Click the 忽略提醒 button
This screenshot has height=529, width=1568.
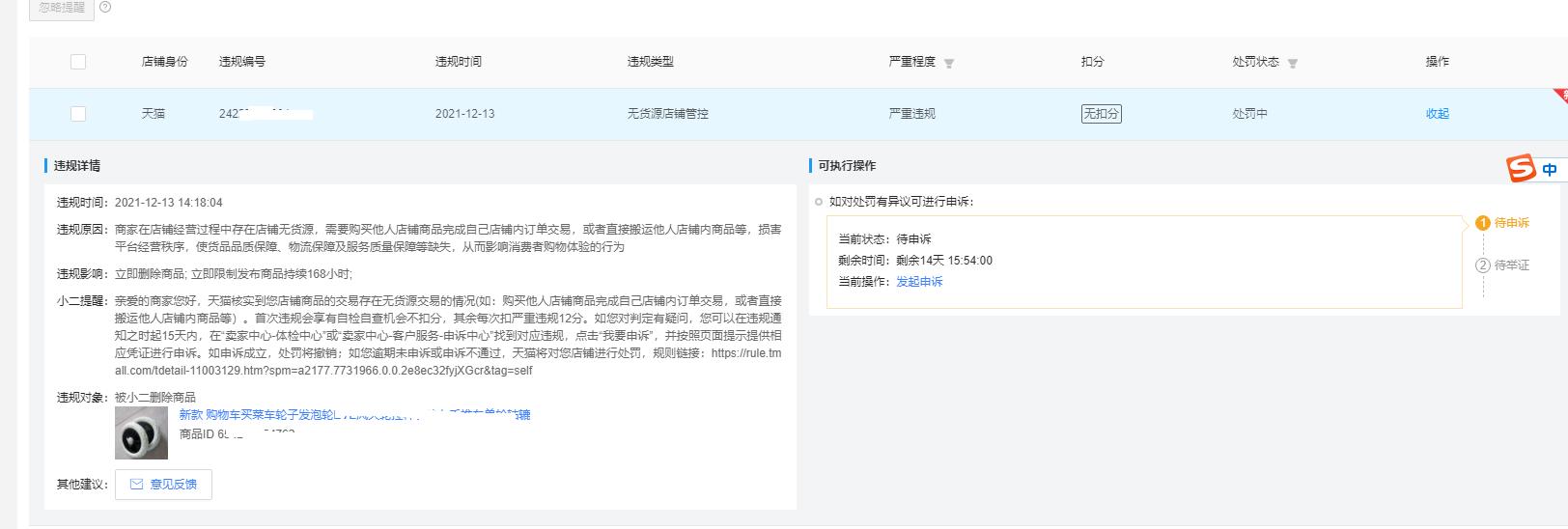point(62,8)
